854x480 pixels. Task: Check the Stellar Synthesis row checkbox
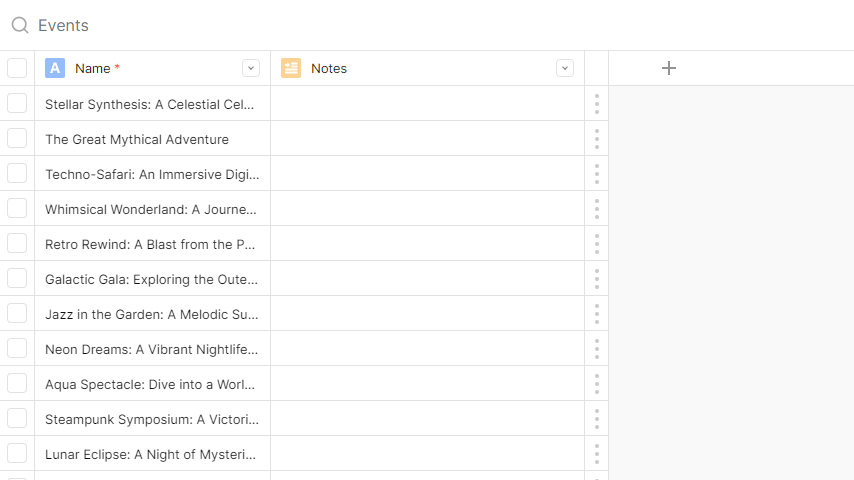(17, 104)
